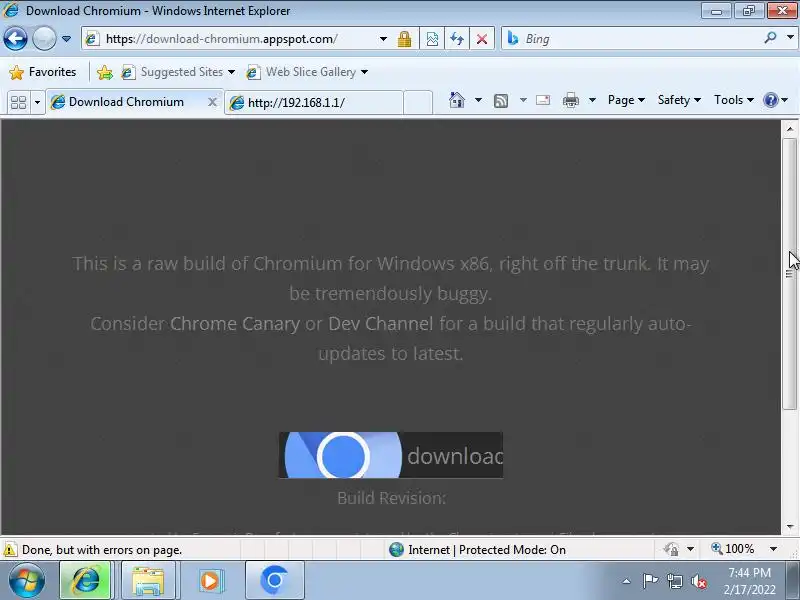Open the Page menu
Image resolution: width=800 pixels, height=600 pixels.
(626, 100)
